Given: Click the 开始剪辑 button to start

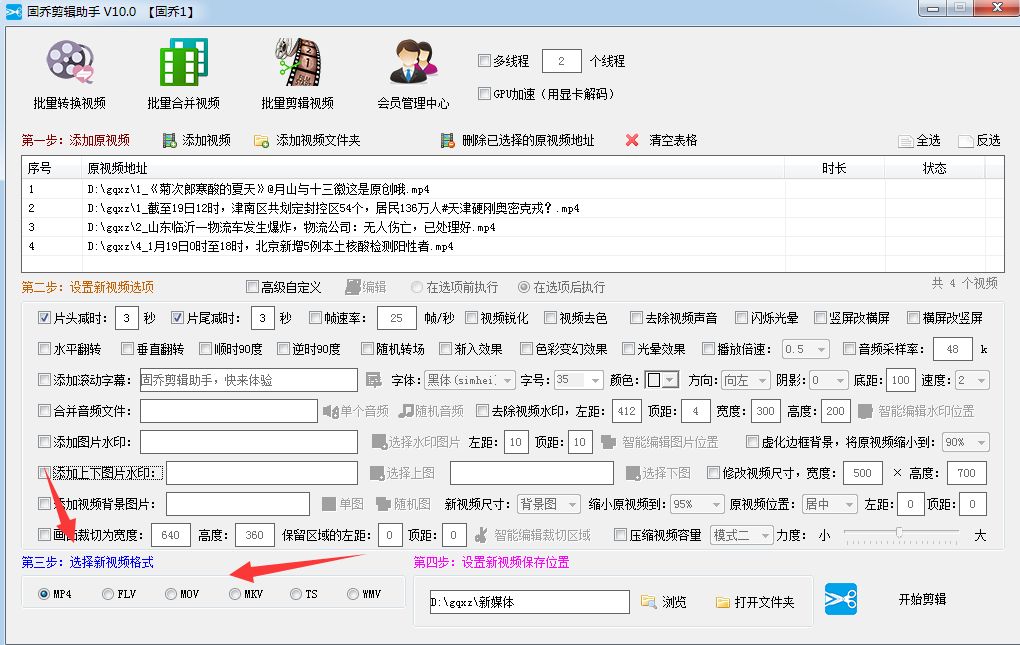Looking at the screenshot, I should [922, 601].
